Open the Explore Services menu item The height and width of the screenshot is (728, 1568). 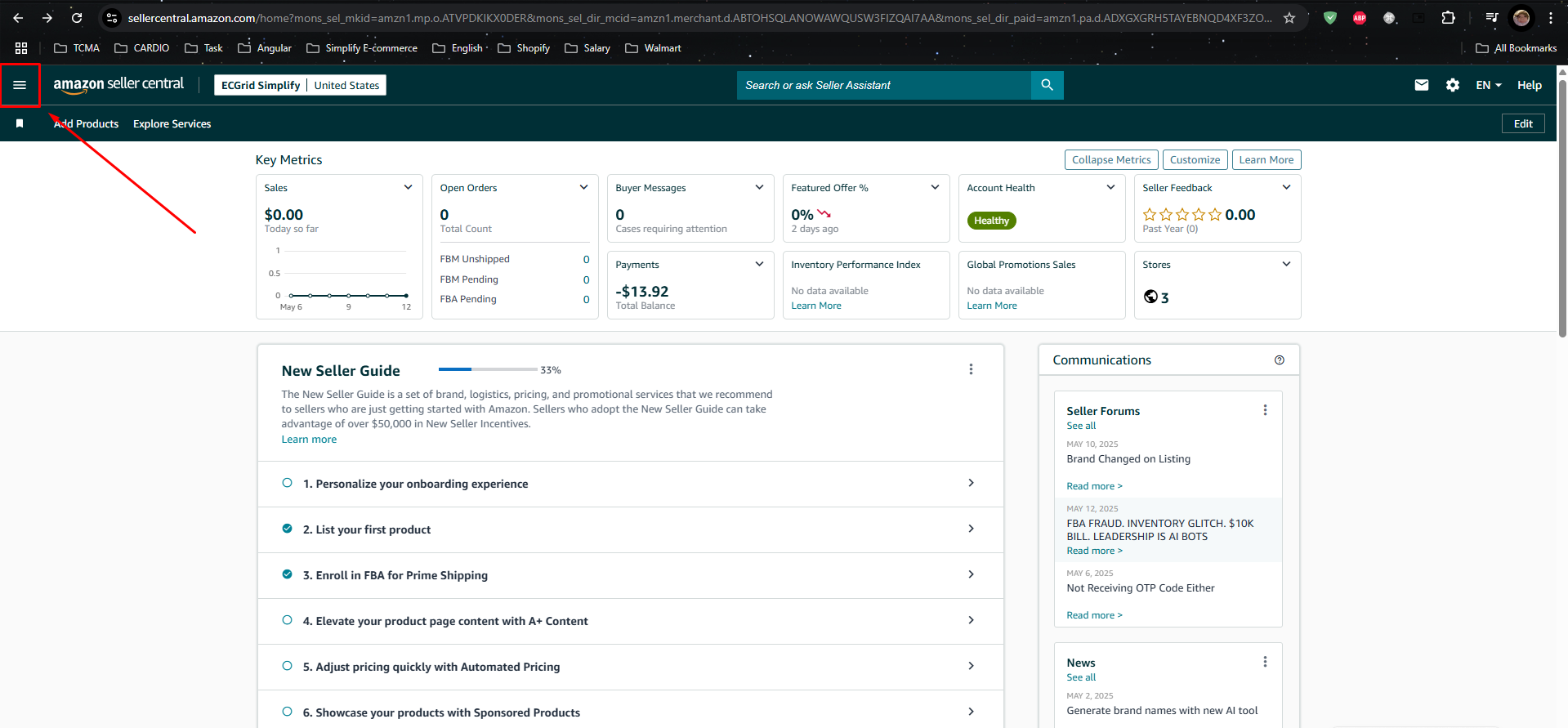(x=172, y=124)
